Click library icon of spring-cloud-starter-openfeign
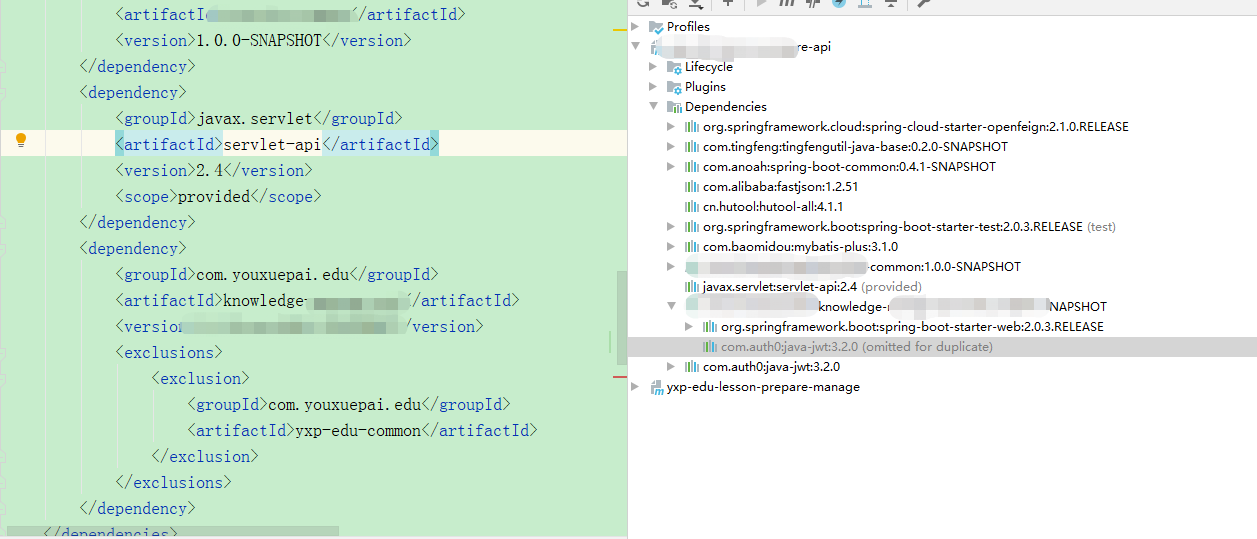The width and height of the screenshot is (1257, 539). (x=692, y=127)
